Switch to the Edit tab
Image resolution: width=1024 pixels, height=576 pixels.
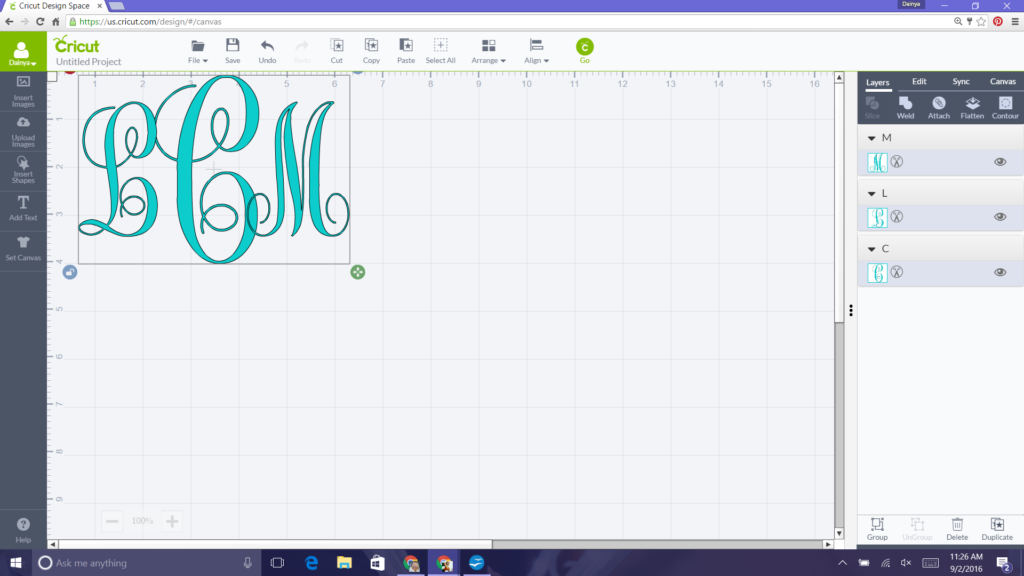pyautogui.click(x=919, y=82)
